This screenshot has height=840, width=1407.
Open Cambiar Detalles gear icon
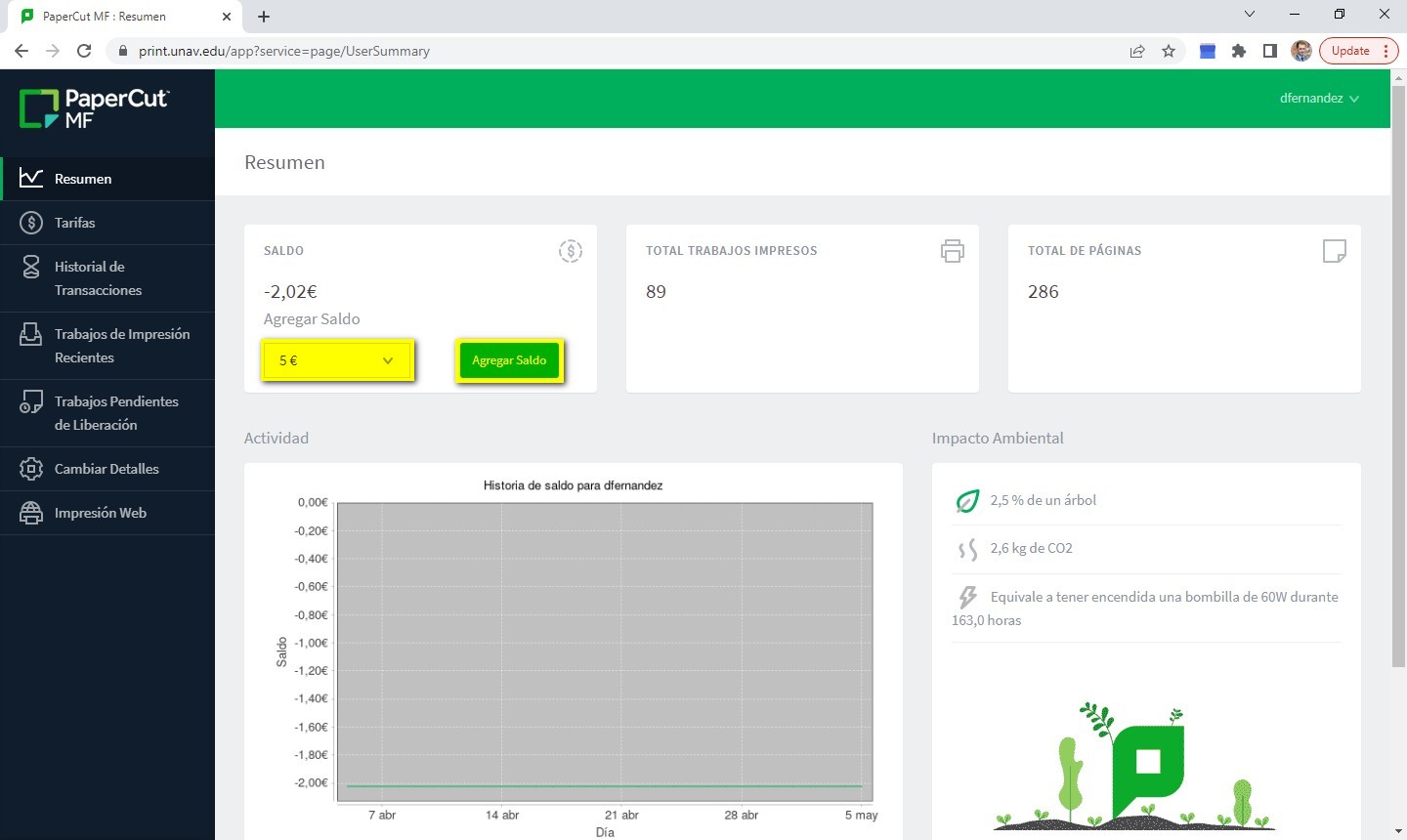click(31, 469)
